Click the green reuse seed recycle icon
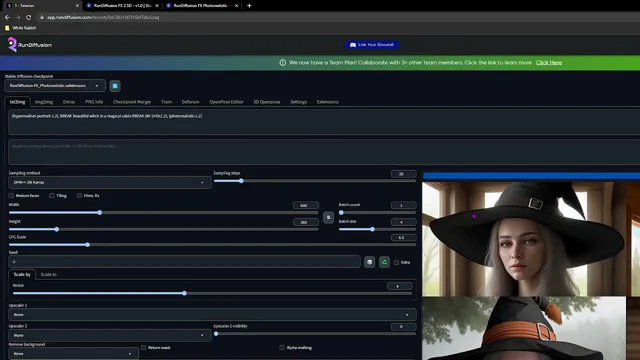The height and width of the screenshot is (360, 640). (384, 262)
